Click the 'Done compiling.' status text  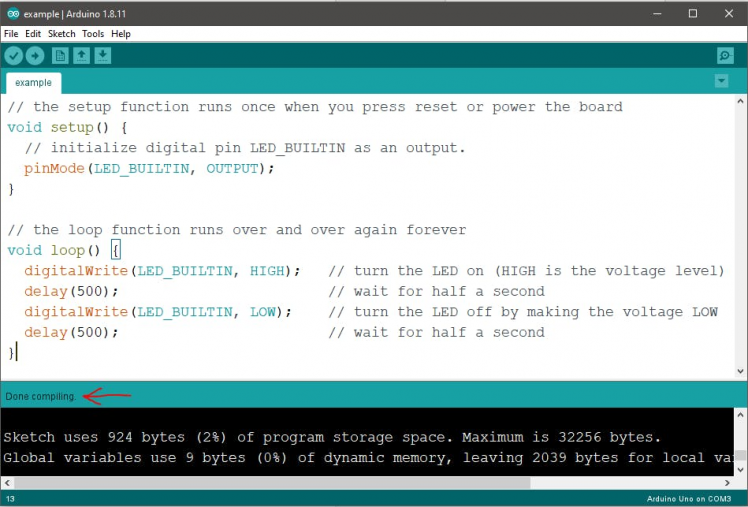coord(41,396)
